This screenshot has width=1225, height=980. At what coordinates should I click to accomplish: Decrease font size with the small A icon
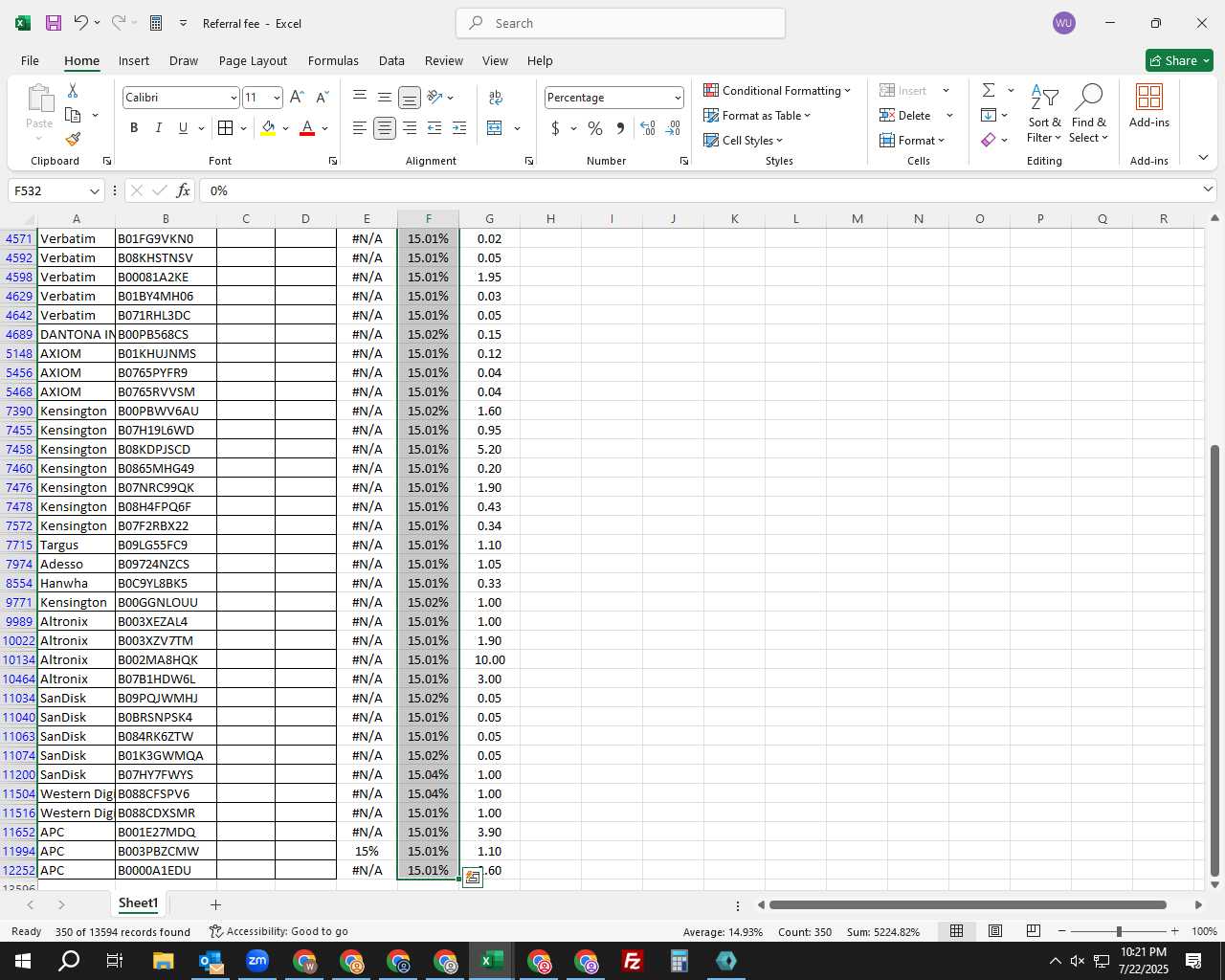(x=322, y=98)
